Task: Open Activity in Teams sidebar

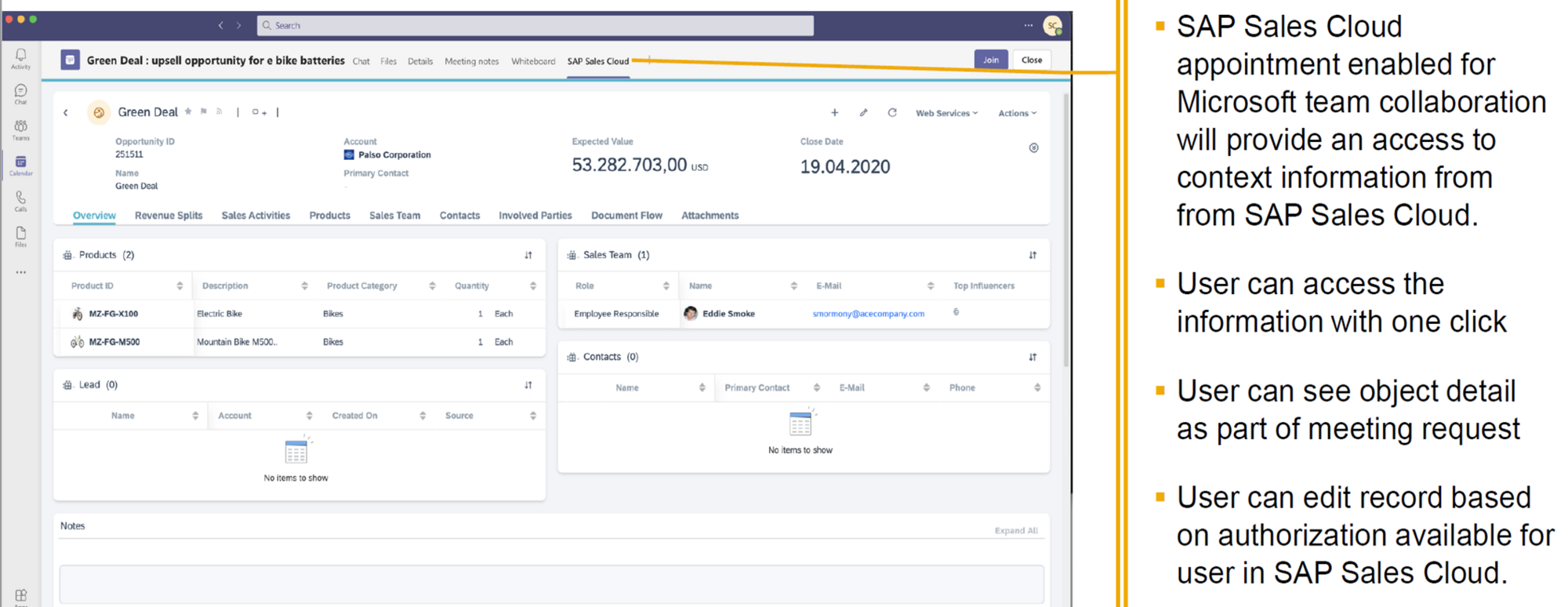Action: (x=21, y=59)
